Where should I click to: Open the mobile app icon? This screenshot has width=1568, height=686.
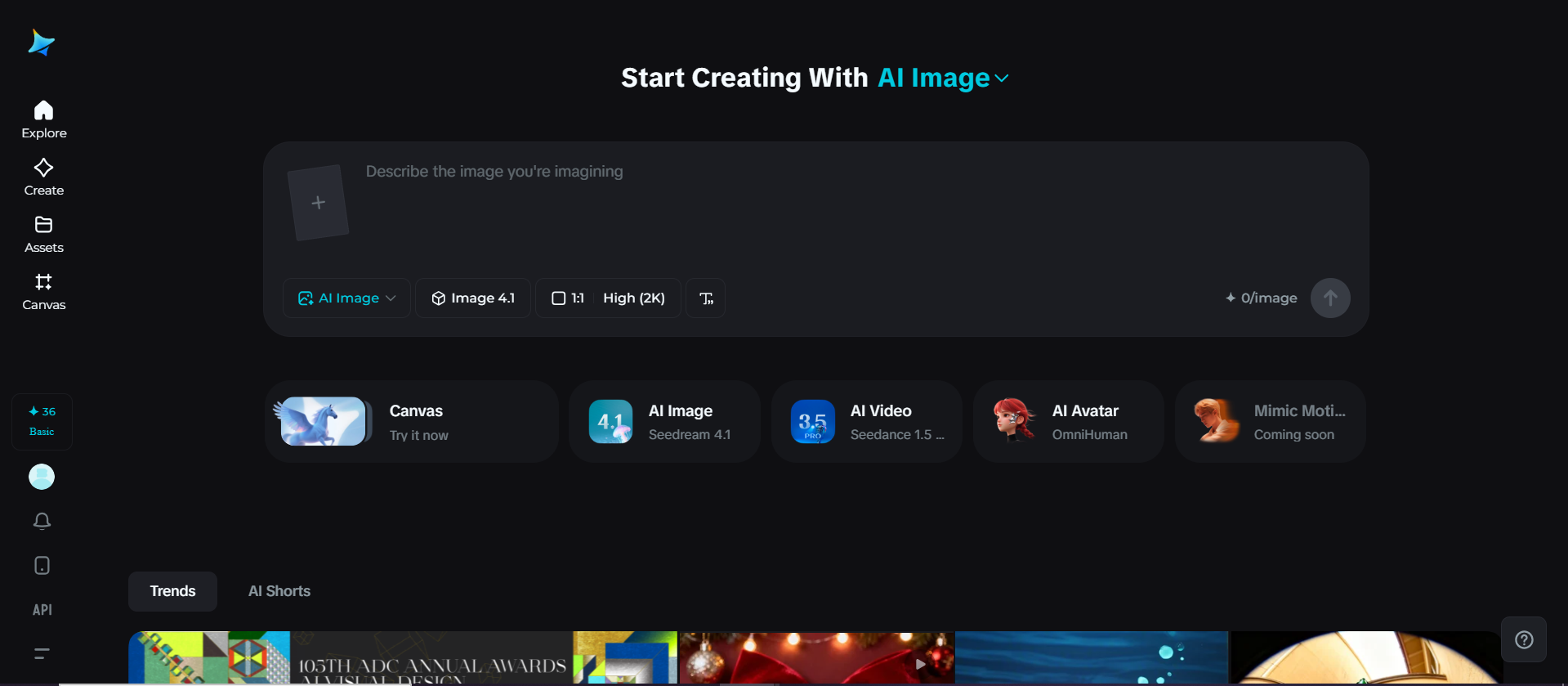(x=42, y=566)
